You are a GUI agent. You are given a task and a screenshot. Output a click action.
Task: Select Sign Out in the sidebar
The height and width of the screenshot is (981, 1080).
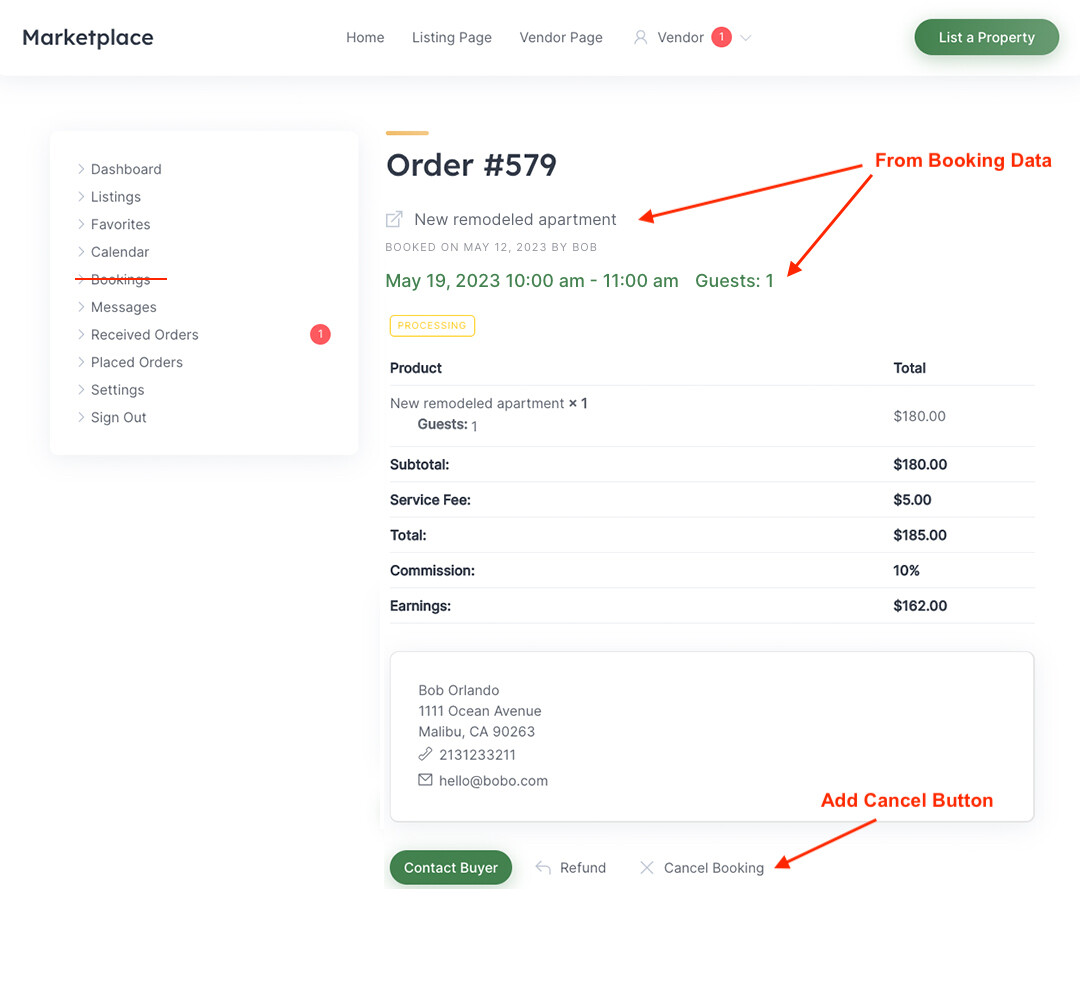click(118, 417)
